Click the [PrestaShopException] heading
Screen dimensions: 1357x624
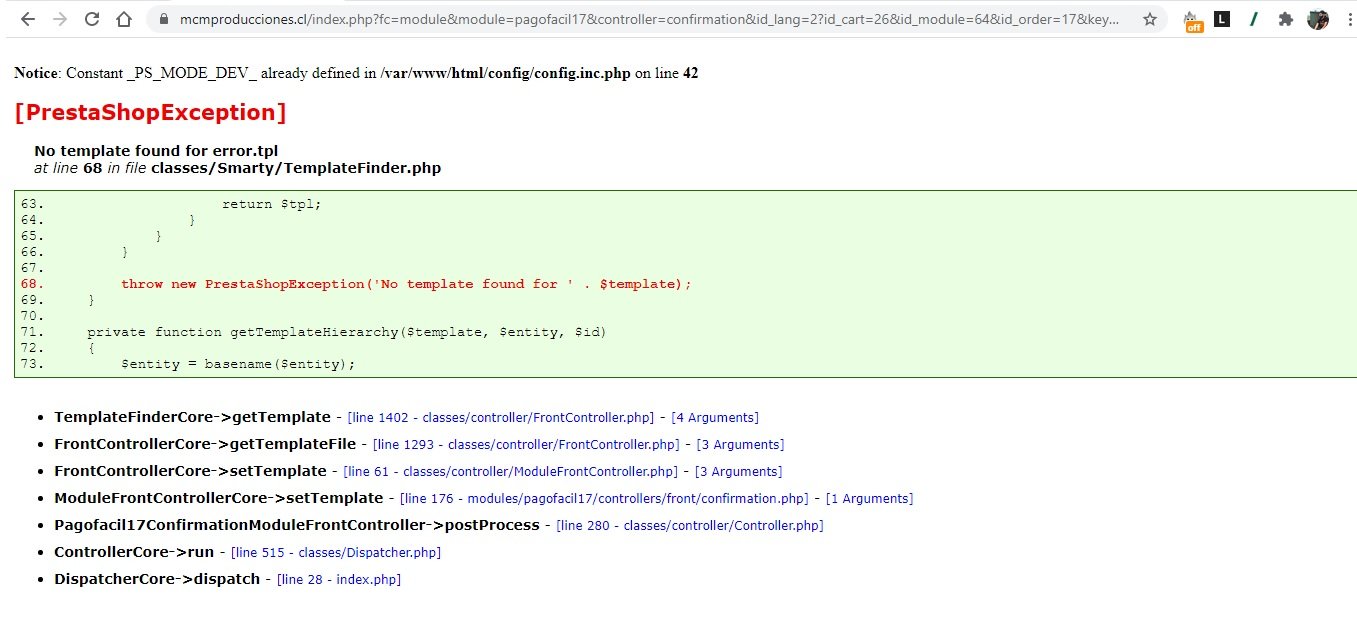click(151, 112)
